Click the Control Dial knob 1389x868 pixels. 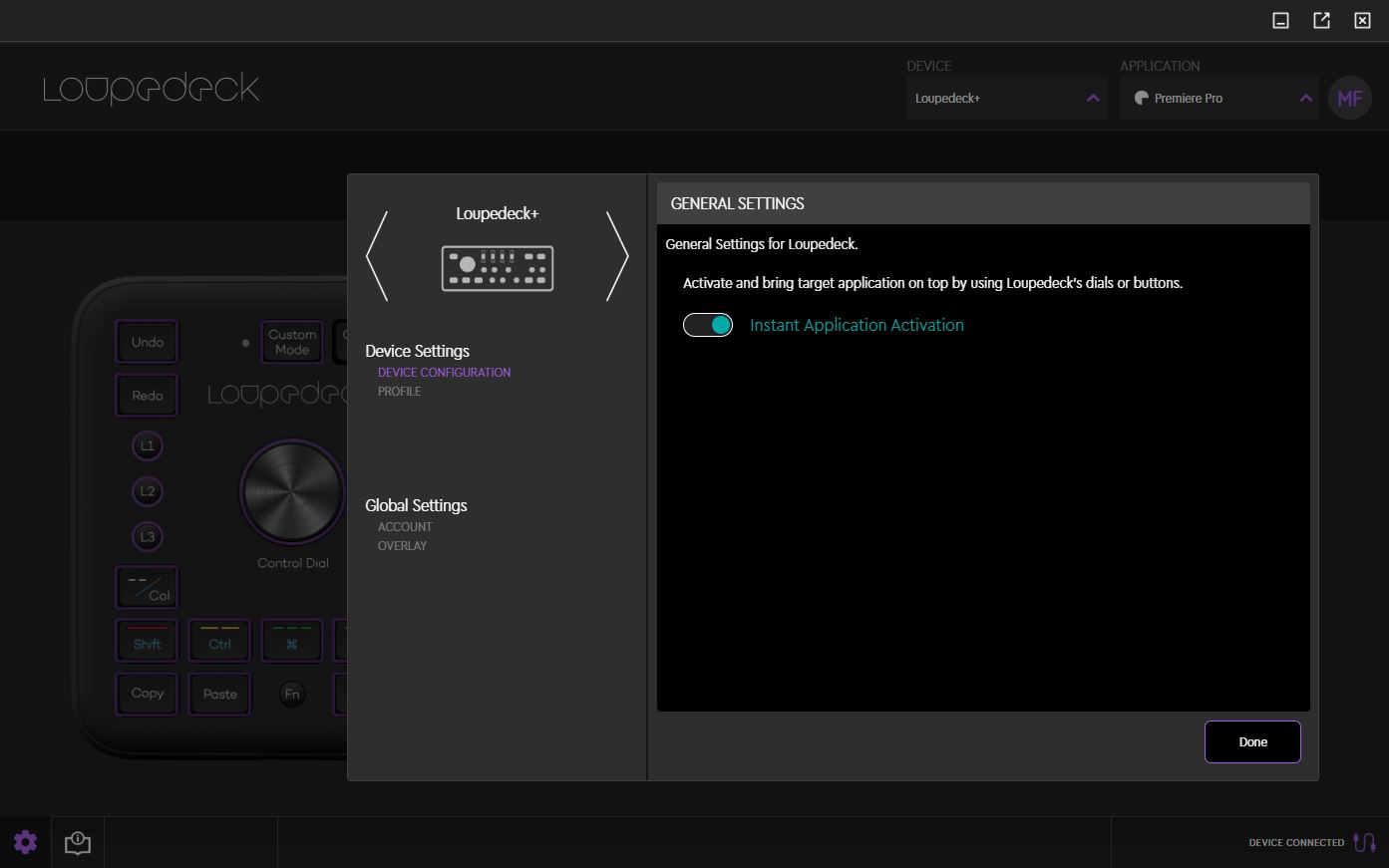(x=292, y=492)
